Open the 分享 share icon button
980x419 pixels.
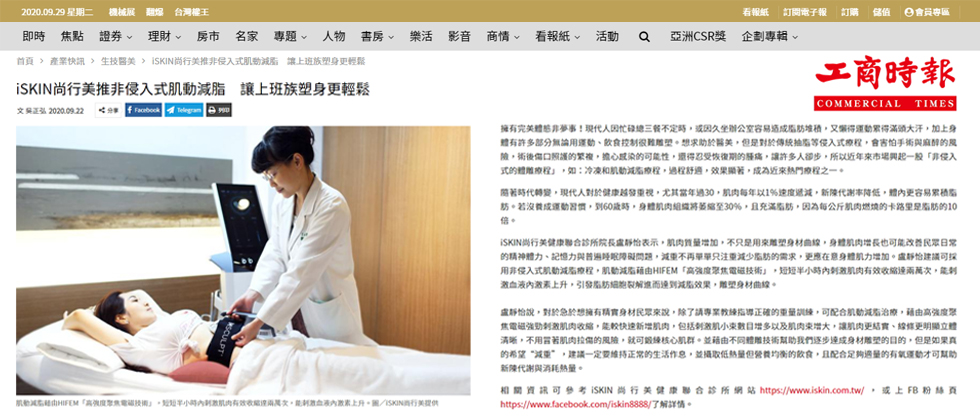(x=108, y=110)
